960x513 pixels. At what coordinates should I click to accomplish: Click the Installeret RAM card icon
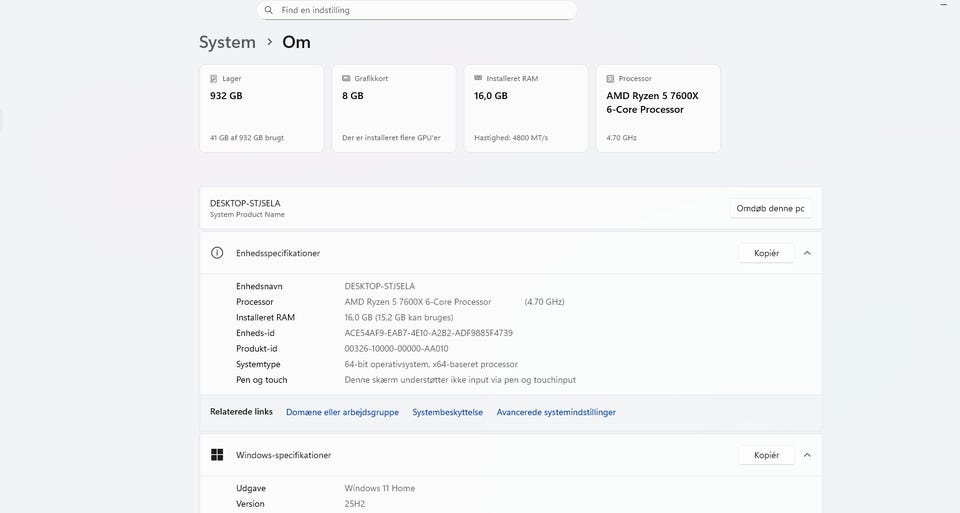click(477, 78)
